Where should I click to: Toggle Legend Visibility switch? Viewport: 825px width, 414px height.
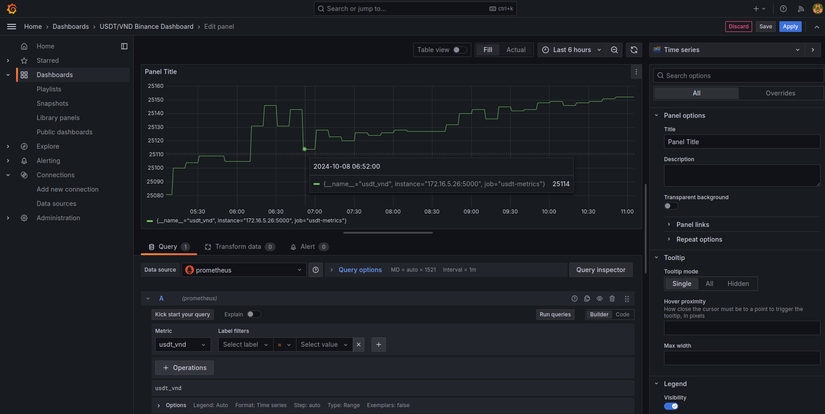671,406
